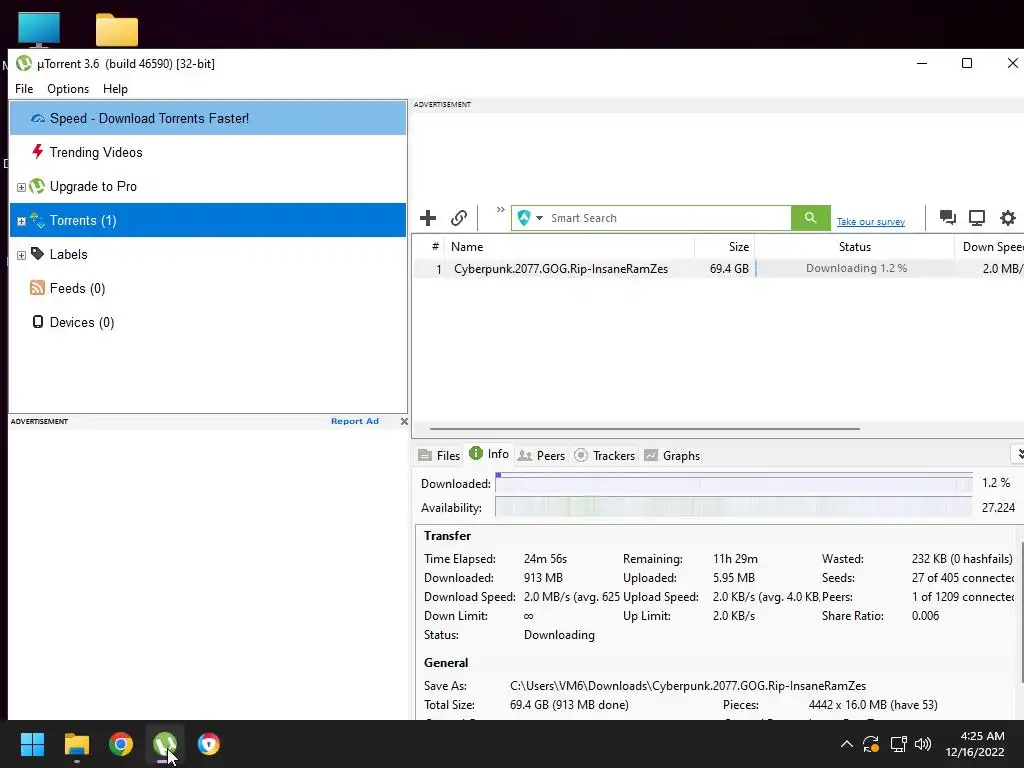Click the network tray icon
This screenshot has width=1024, height=768.
(899, 744)
